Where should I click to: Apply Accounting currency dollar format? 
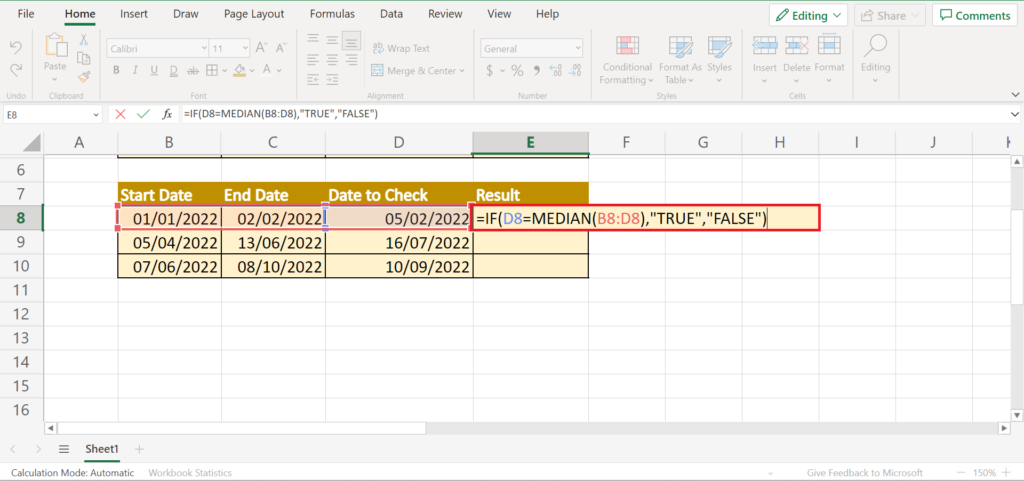coord(489,70)
